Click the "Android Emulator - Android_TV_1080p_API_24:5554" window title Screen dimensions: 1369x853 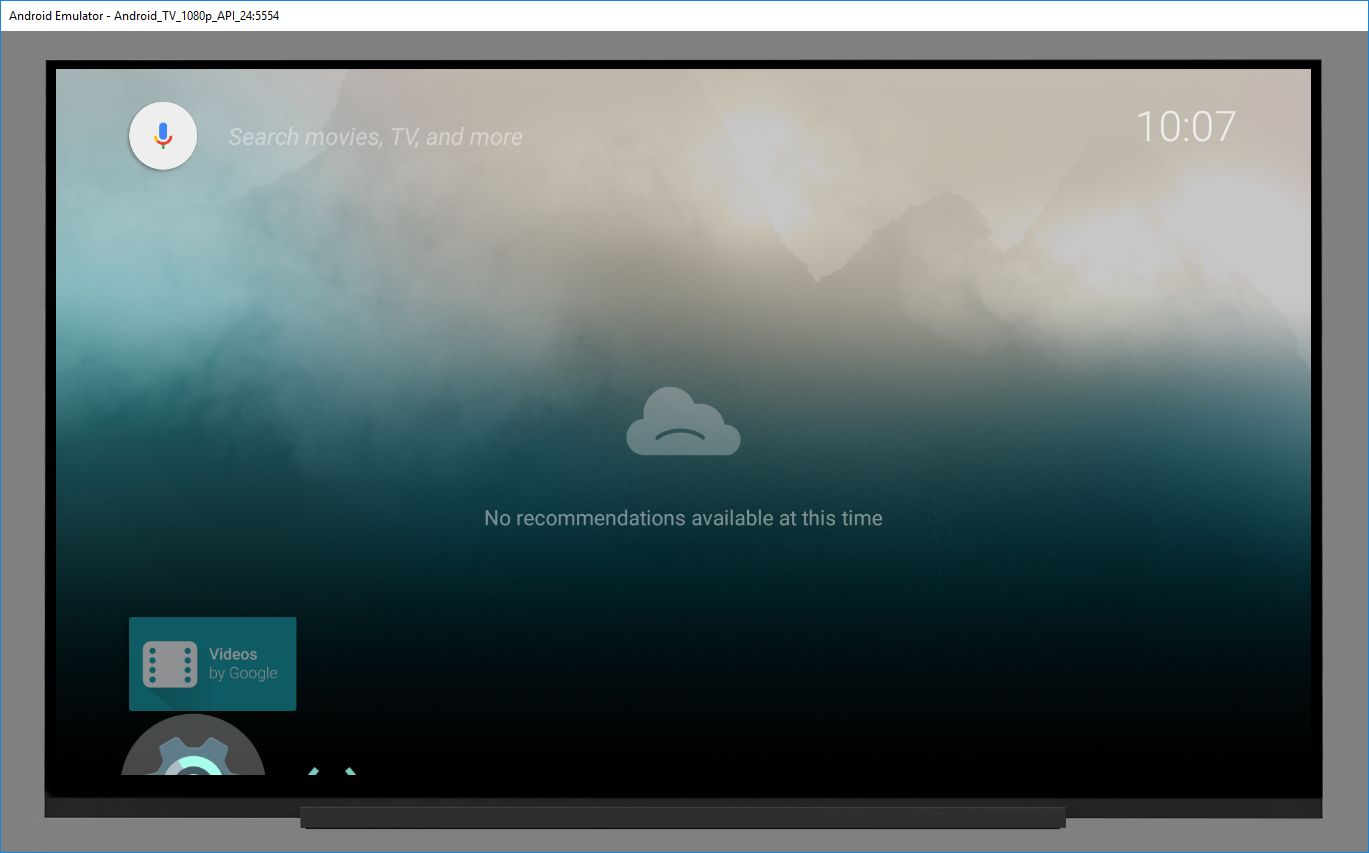pos(144,16)
